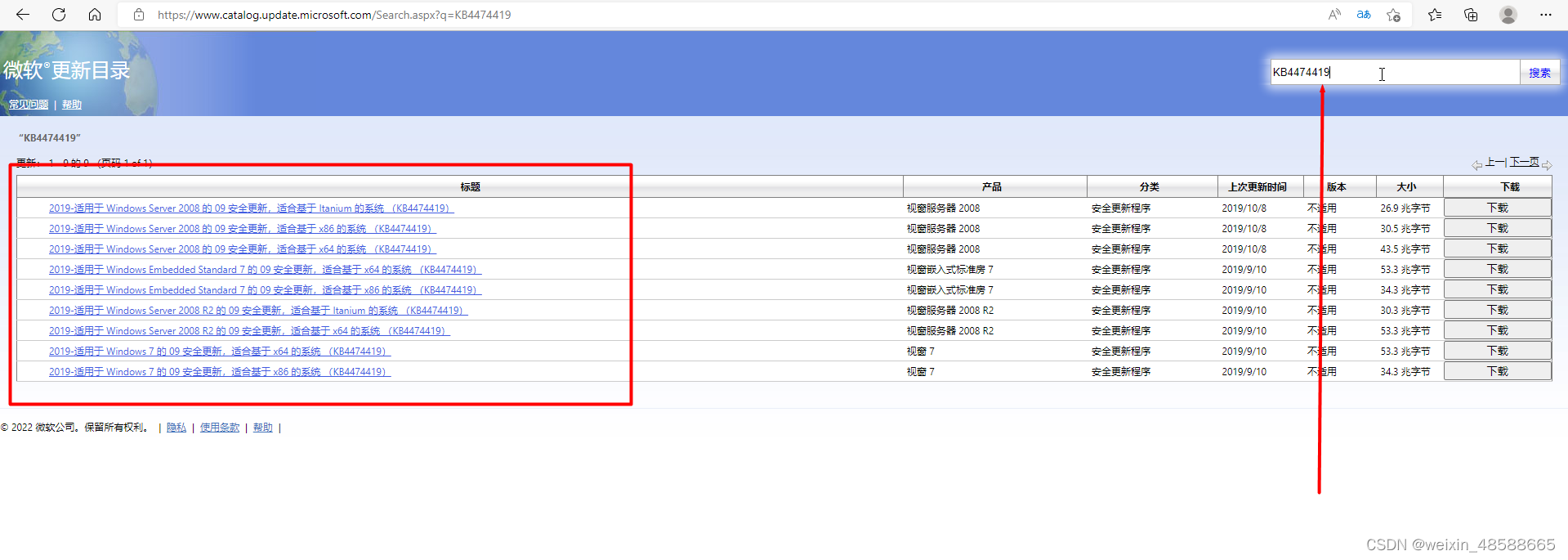Open Windows Server 2008 x64 update link
Viewport: 1568px width, 560px height.
click(242, 249)
